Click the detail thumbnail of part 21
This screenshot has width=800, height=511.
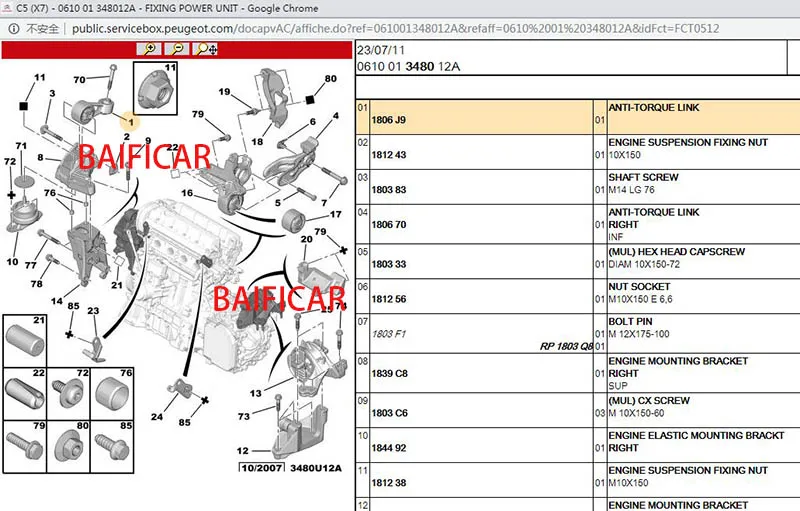tap(25, 341)
